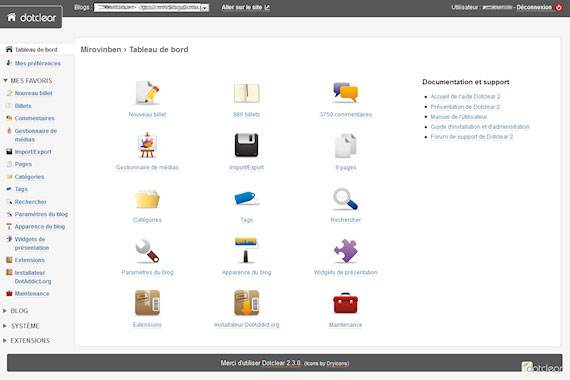Open the 886 billets notebook icon
Viewport: 570px width, 380px height.
(x=246, y=93)
